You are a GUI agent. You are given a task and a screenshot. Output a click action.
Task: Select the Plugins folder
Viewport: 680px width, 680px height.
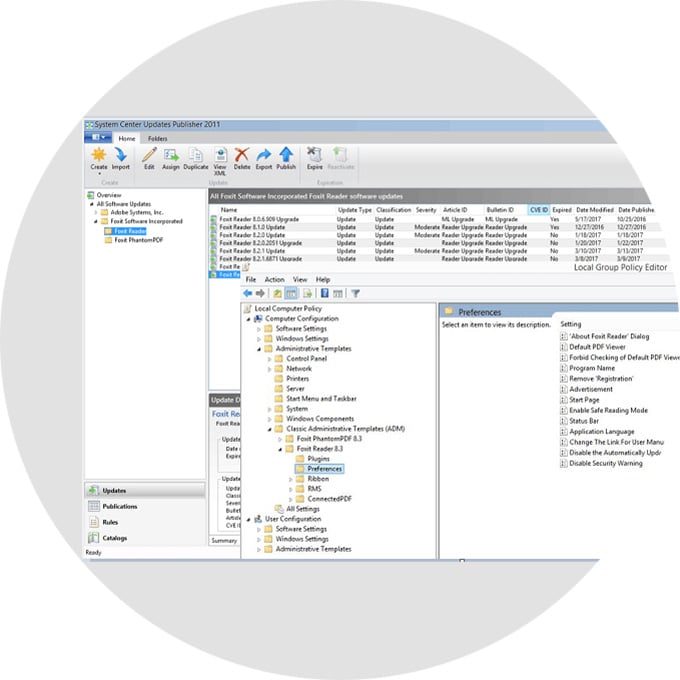click(x=318, y=459)
